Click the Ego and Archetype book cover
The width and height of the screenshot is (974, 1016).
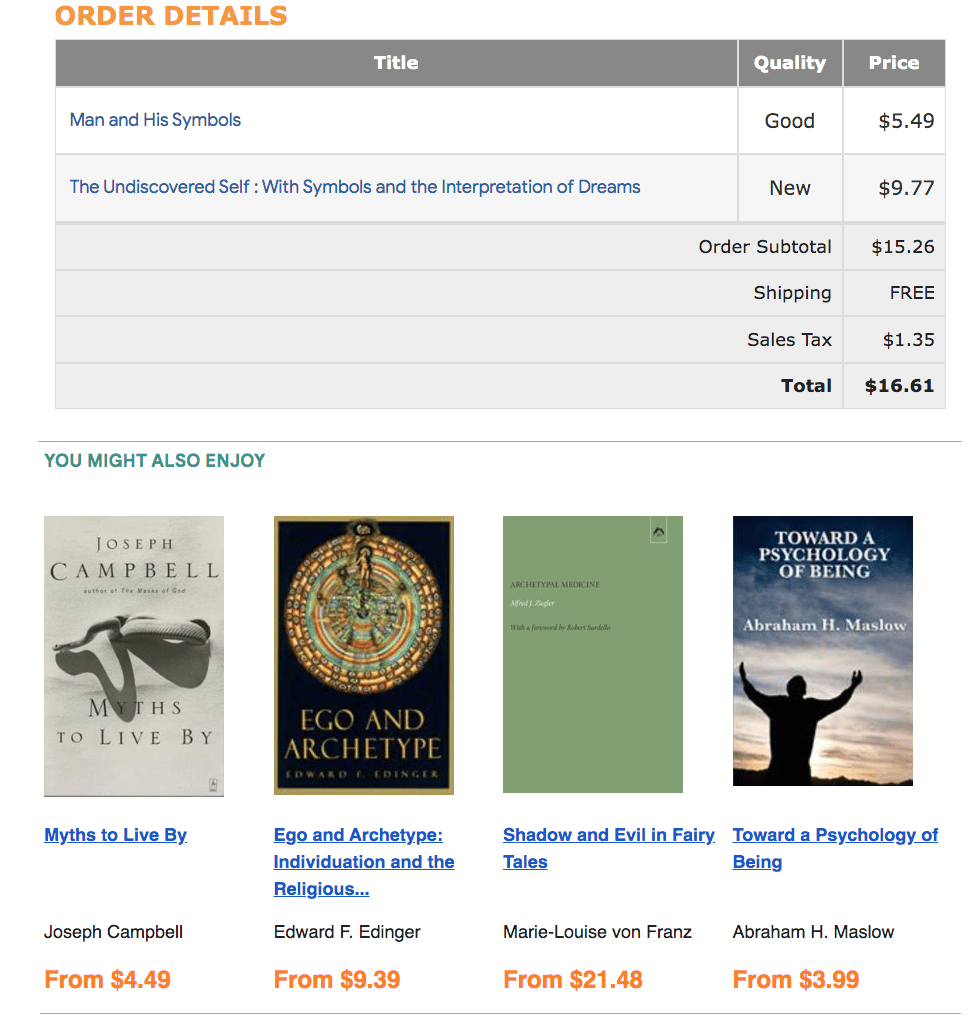click(x=364, y=656)
